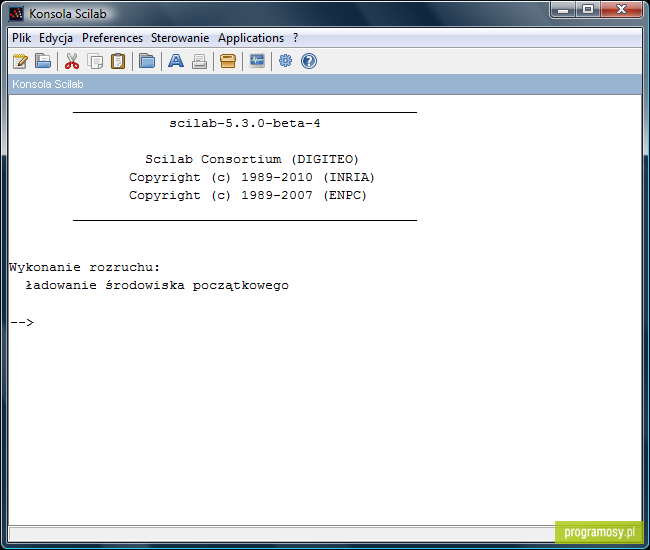Open the Preferences menu
Viewport: 650px width, 550px height.
point(112,38)
